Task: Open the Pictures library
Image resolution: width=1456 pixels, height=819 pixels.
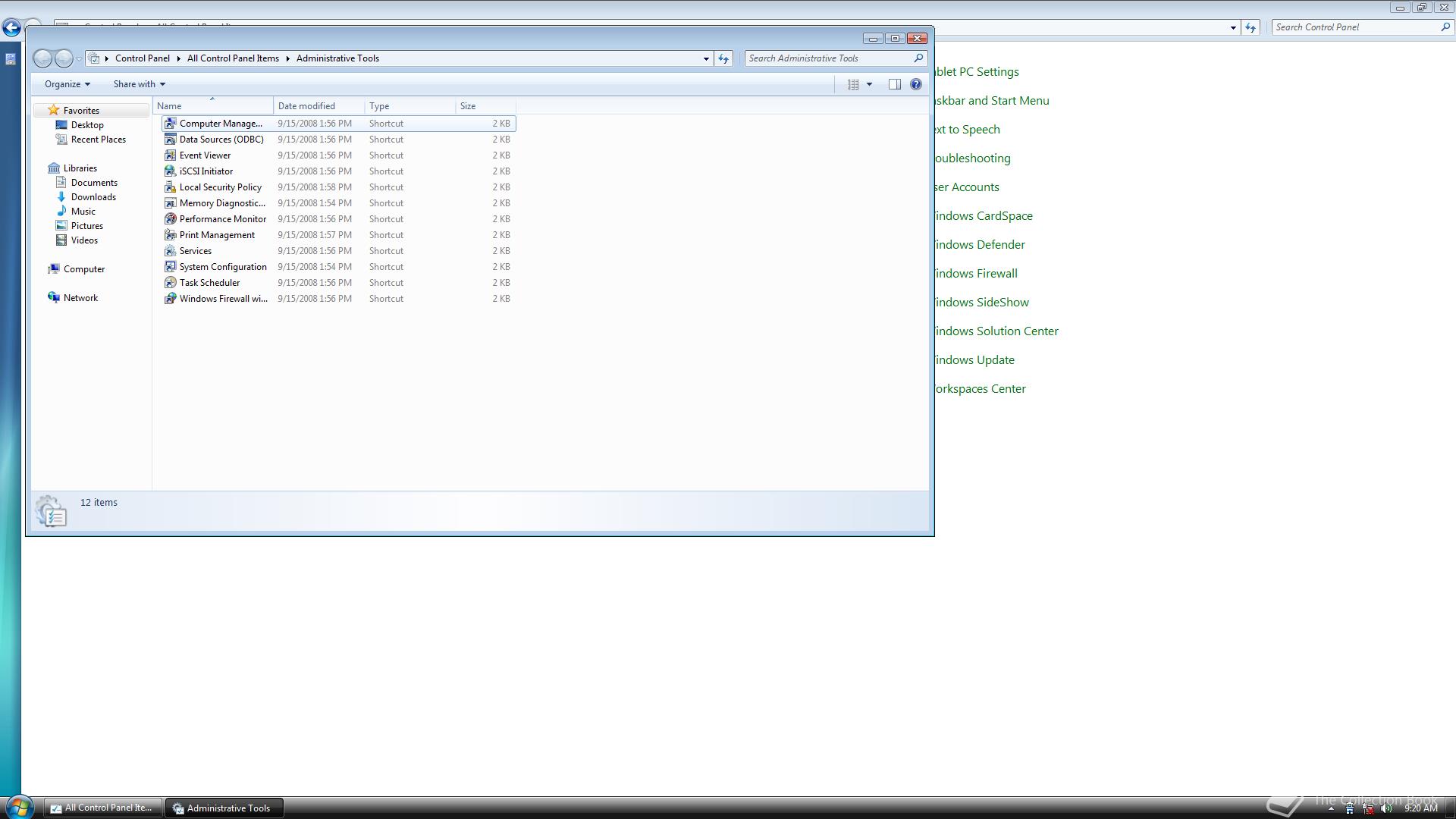Action: coord(86,226)
